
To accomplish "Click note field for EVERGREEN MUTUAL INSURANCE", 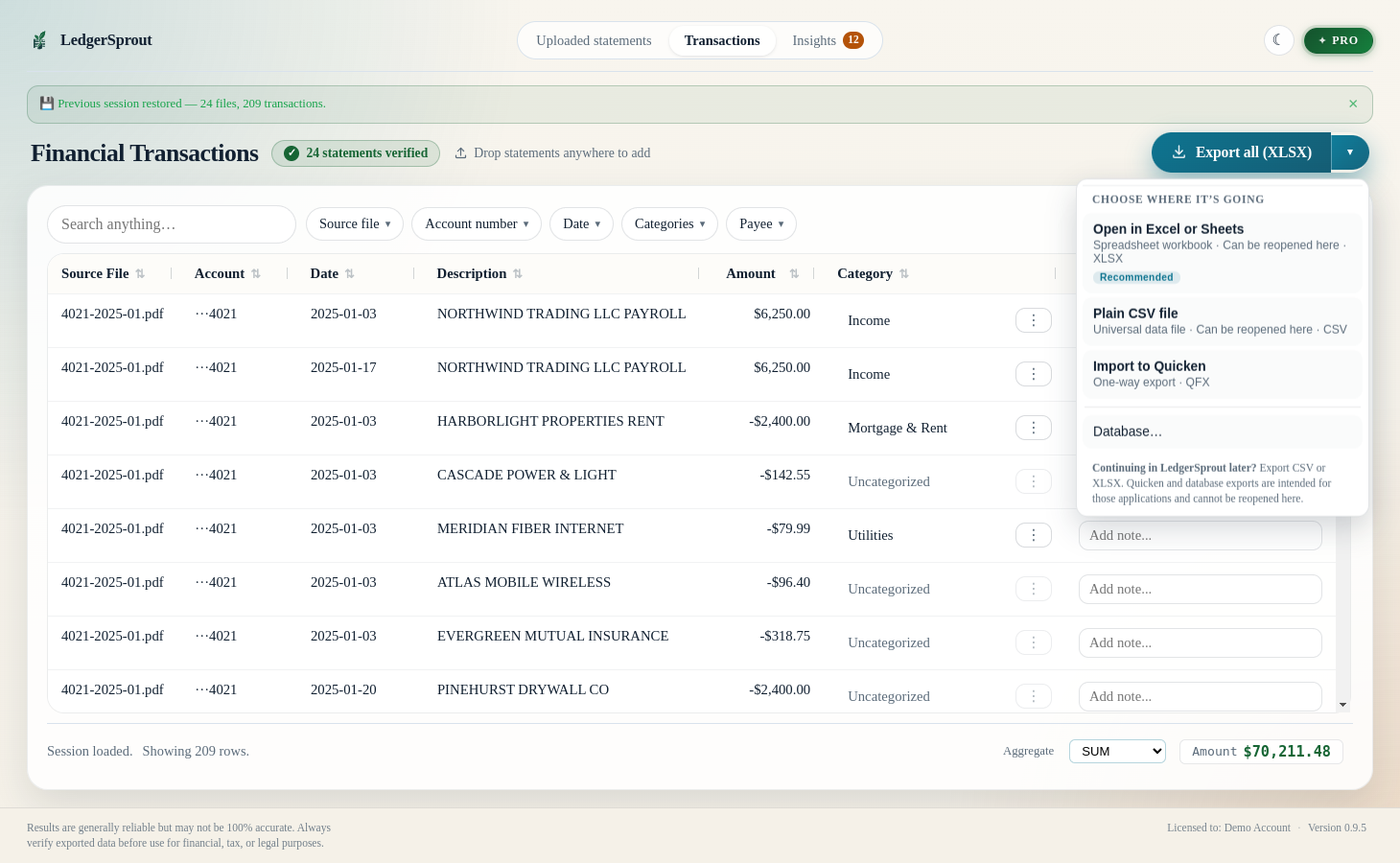I will coord(1201,643).
